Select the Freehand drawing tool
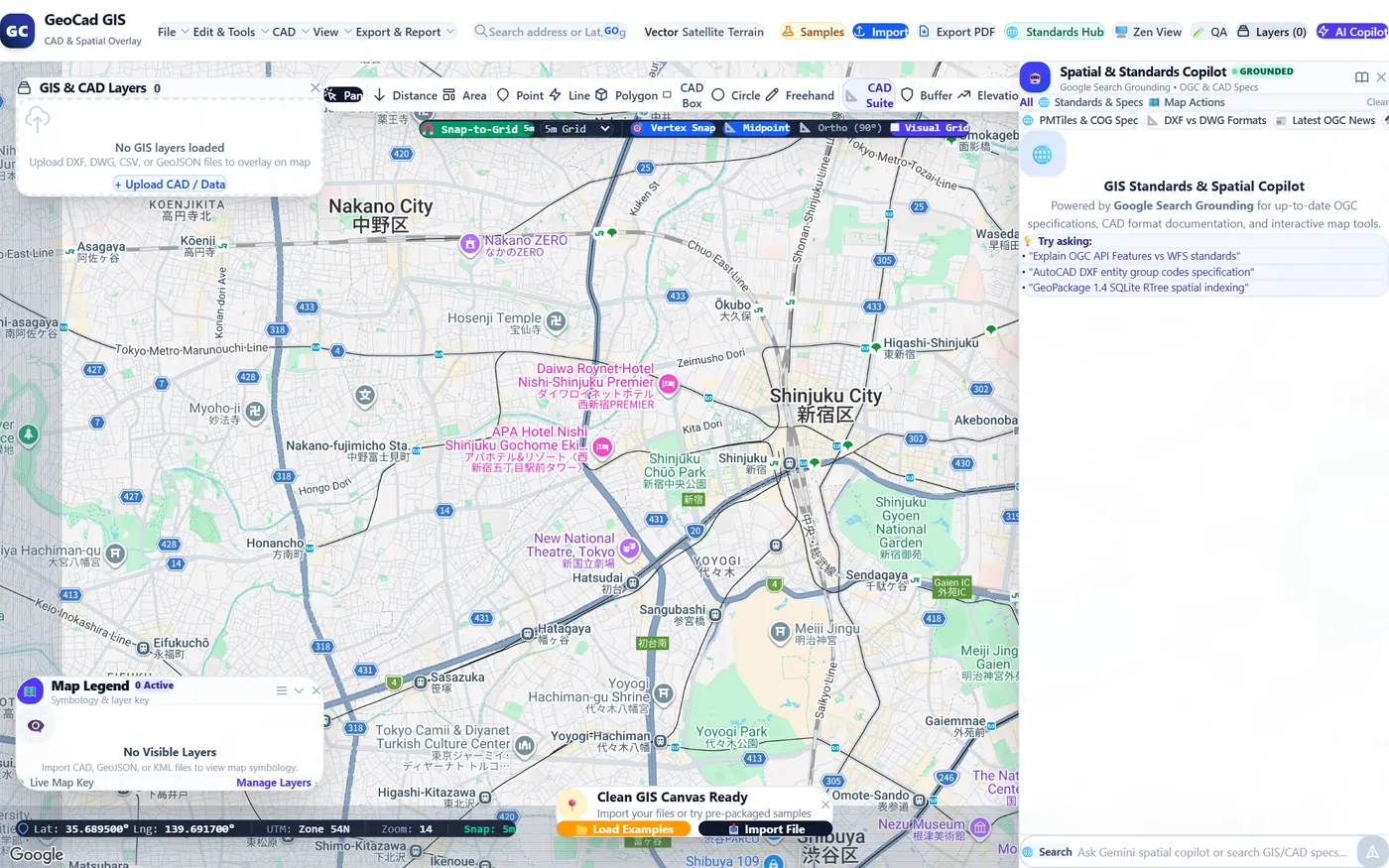 [800, 95]
